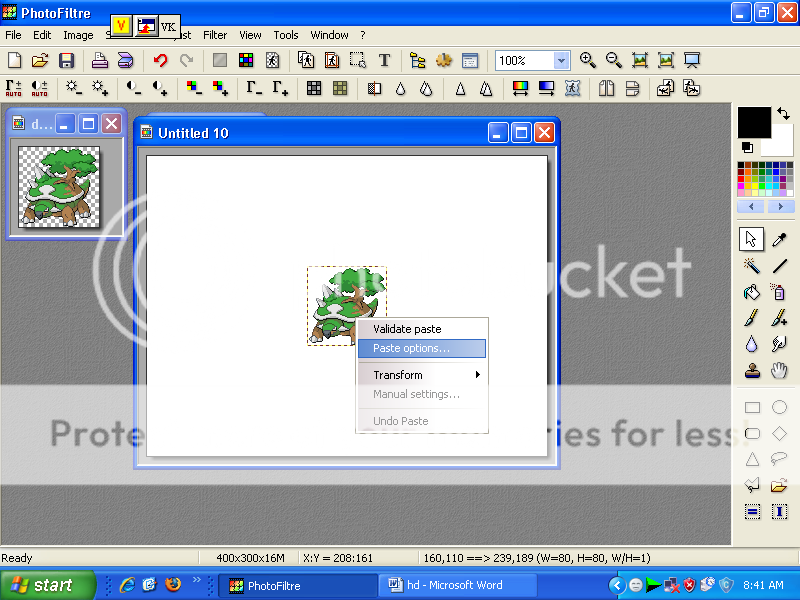This screenshot has width=800, height=600.
Task: Open Canvas size from the toolbar
Action: [332, 60]
